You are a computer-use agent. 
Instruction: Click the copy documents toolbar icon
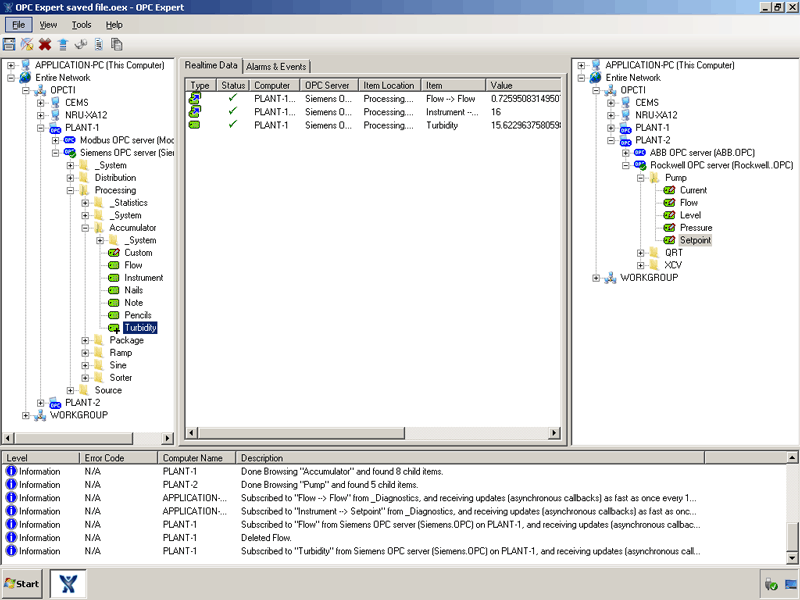[x=117, y=44]
